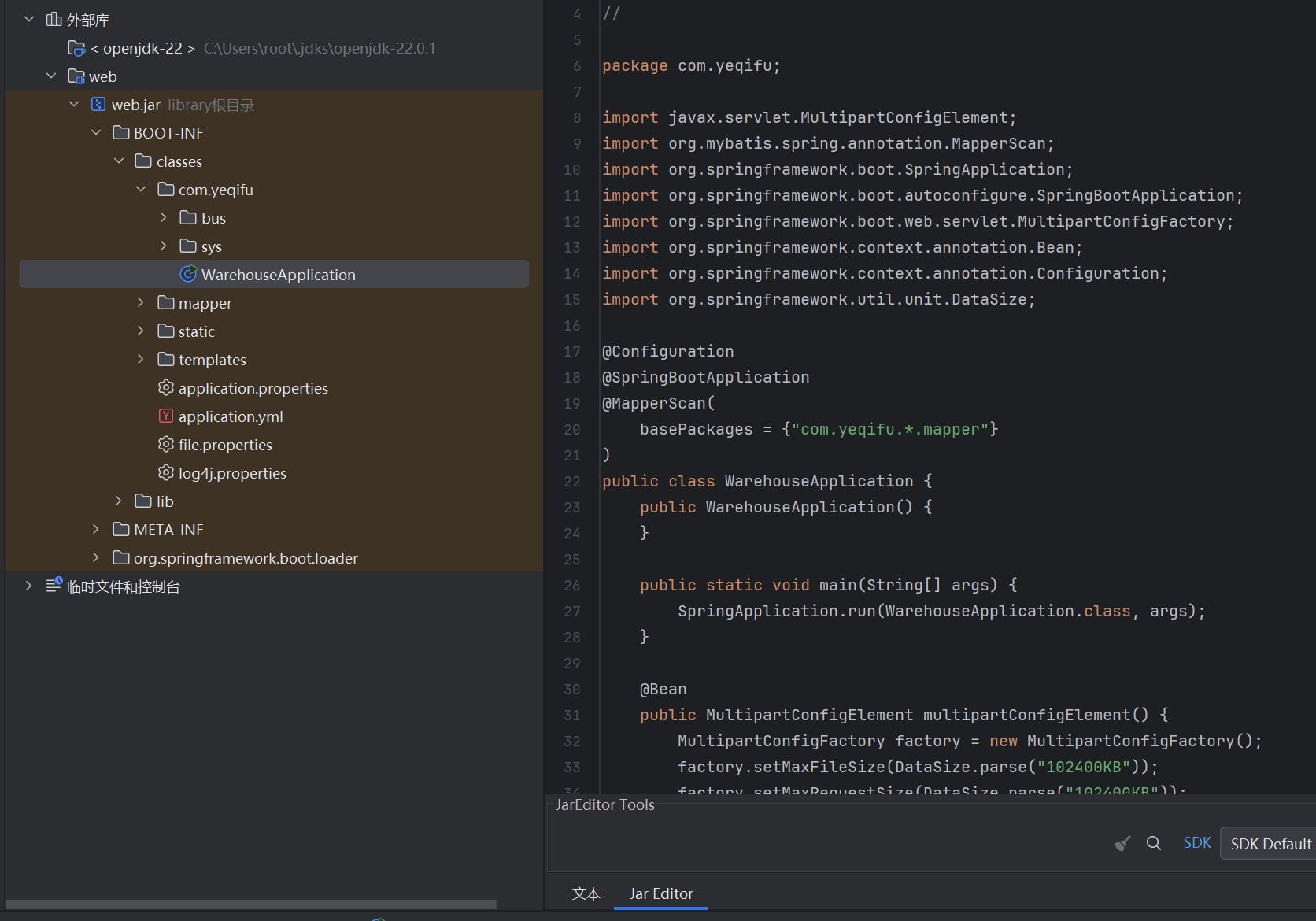Click the scratches and consoles icon

54,585
